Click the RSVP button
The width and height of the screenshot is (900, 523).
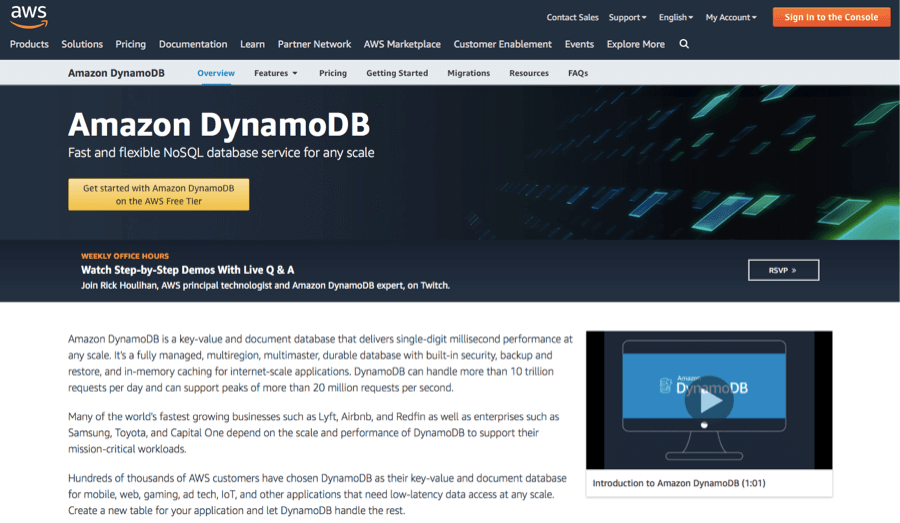tap(783, 270)
